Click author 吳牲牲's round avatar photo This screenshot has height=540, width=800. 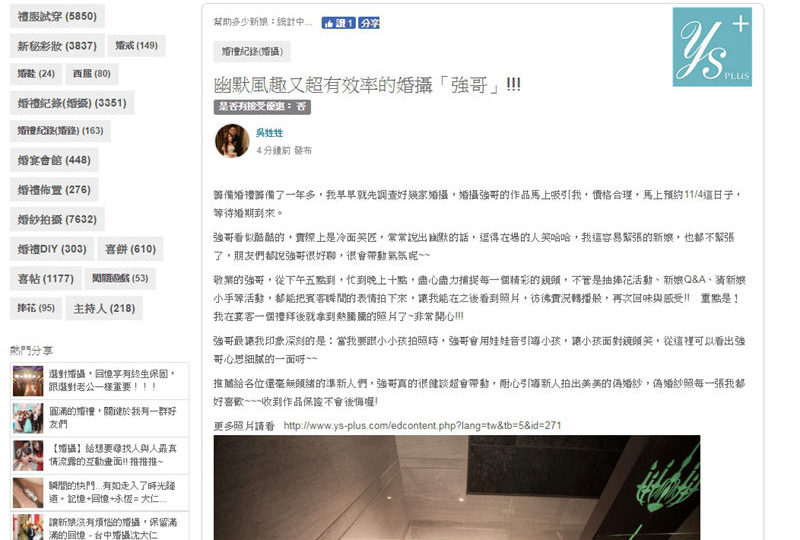click(x=232, y=141)
